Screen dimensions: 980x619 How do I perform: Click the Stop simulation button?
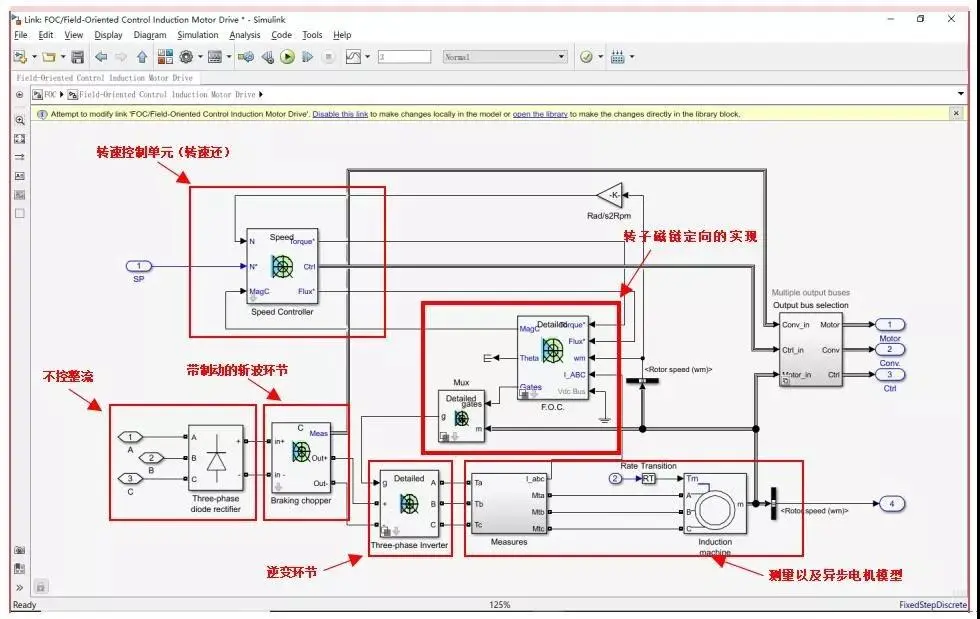coord(328,57)
